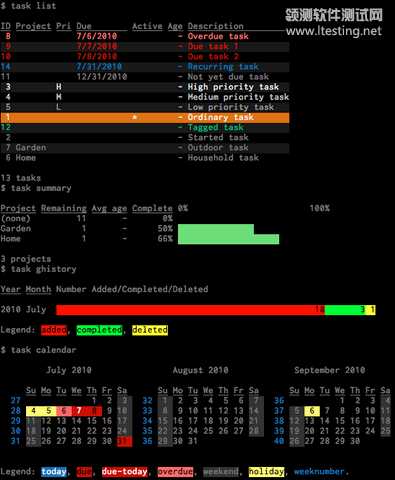Select September 6 holiday in calendar

click(x=312, y=411)
